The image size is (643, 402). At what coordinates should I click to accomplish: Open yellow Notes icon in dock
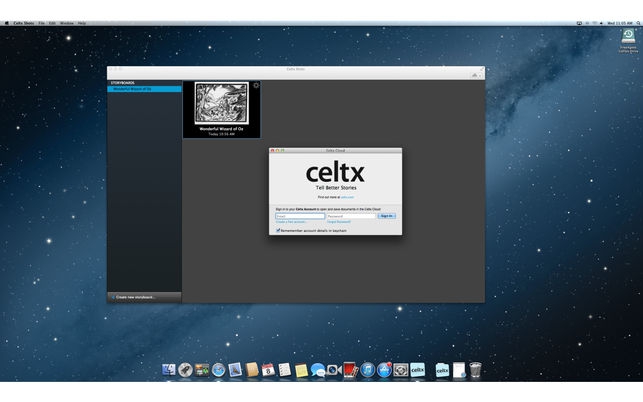pos(301,370)
